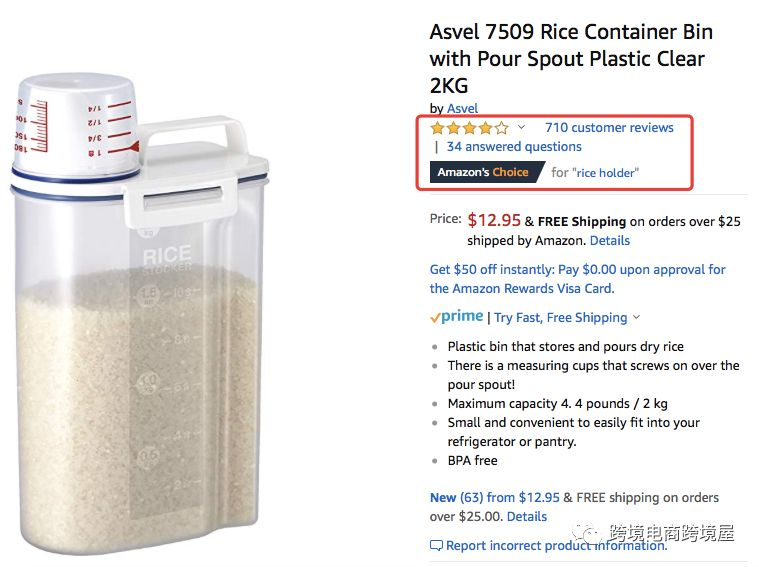Expand the Prime free shipping chevron
This screenshot has height=567, width=759.
click(636, 317)
